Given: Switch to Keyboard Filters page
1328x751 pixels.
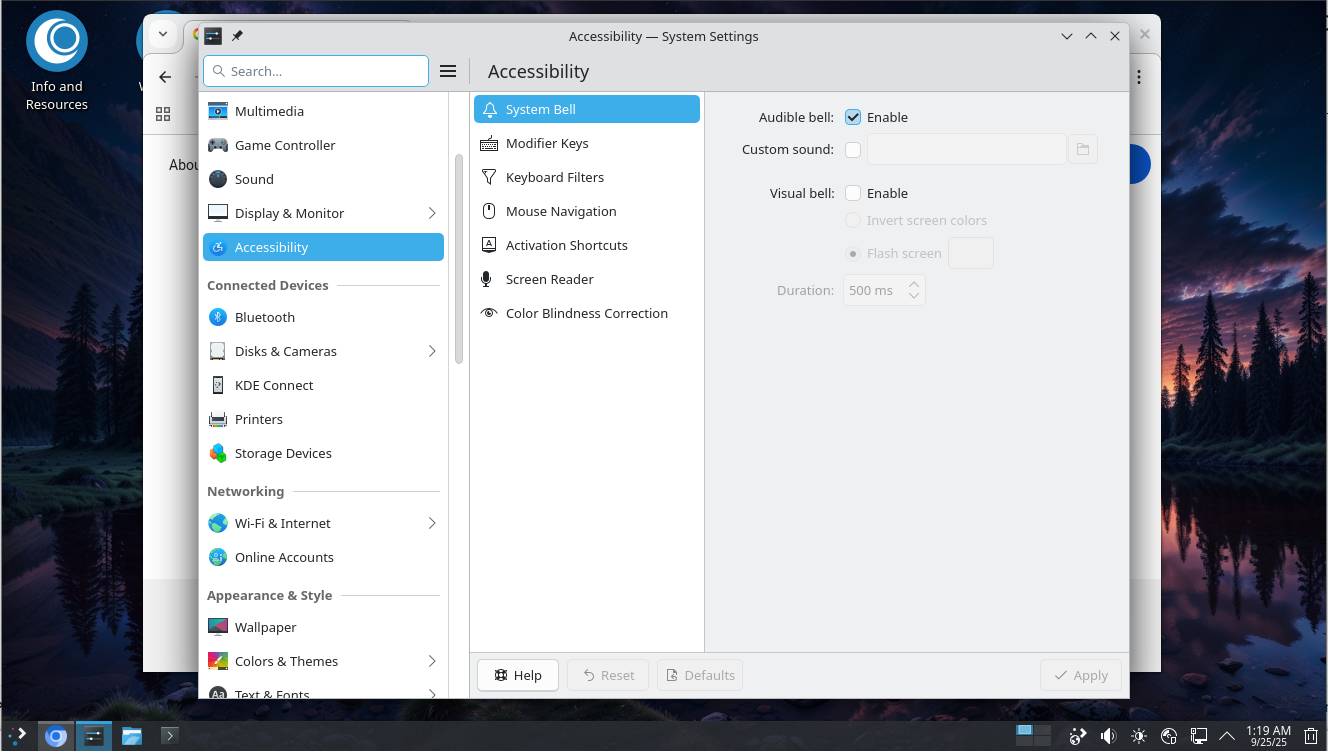Looking at the screenshot, I should (555, 177).
